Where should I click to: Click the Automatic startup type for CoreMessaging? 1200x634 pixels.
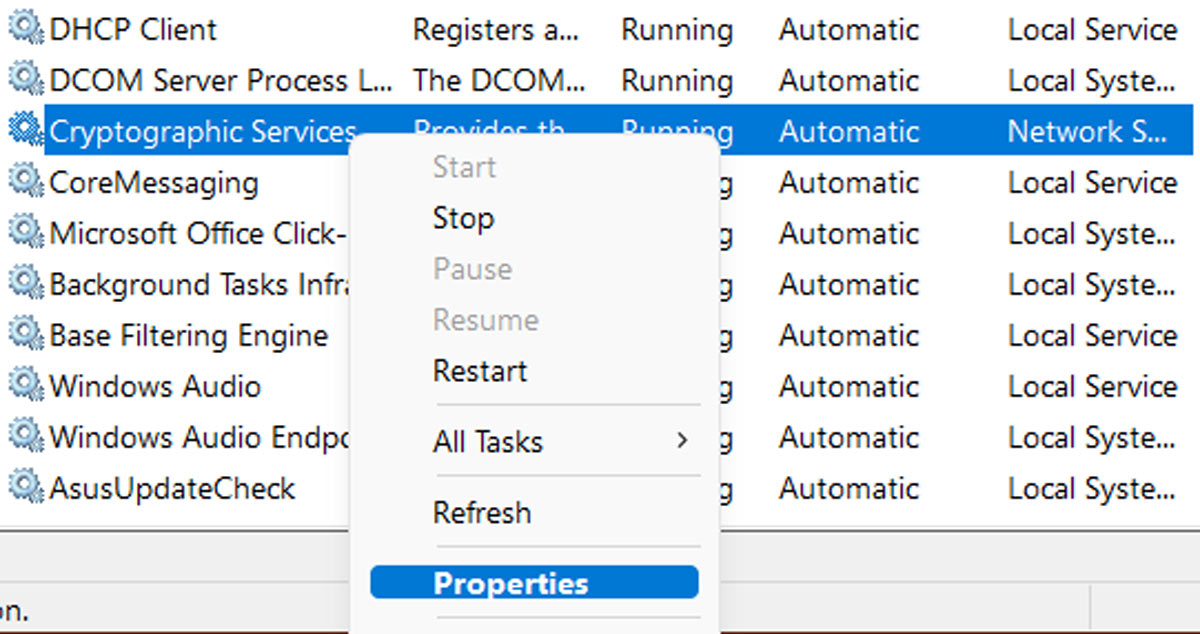[848, 182]
